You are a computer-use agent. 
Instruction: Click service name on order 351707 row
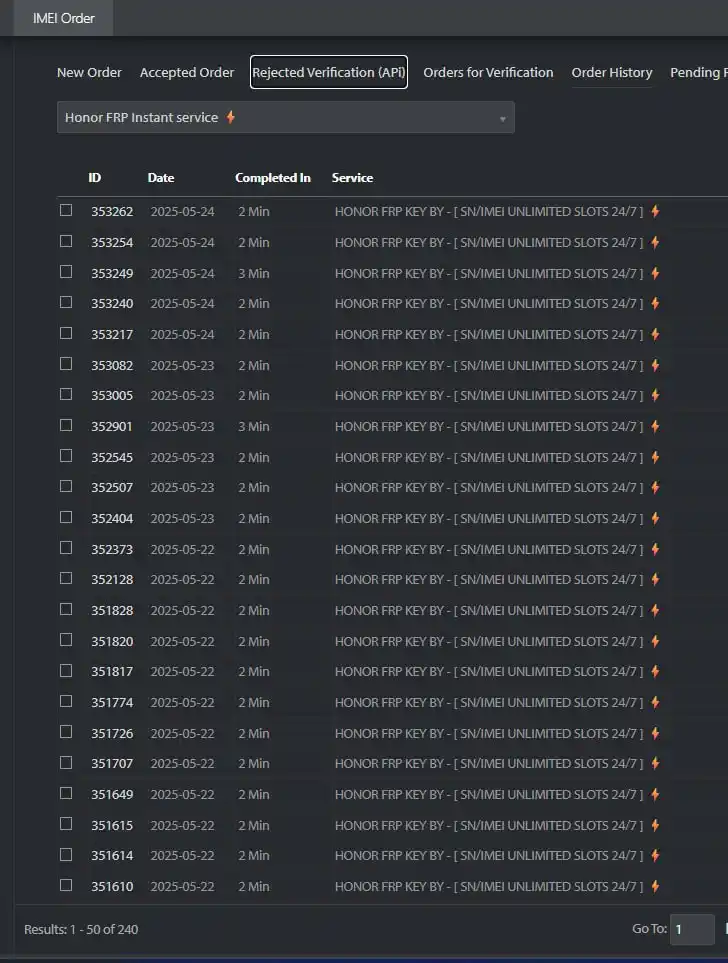coord(489,763)
